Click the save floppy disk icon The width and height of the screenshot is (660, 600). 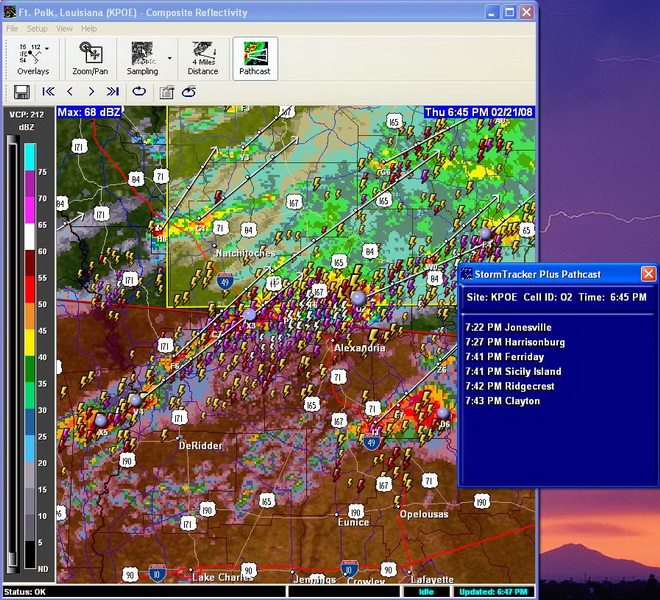pyautogui.click(x=19, y=92)
